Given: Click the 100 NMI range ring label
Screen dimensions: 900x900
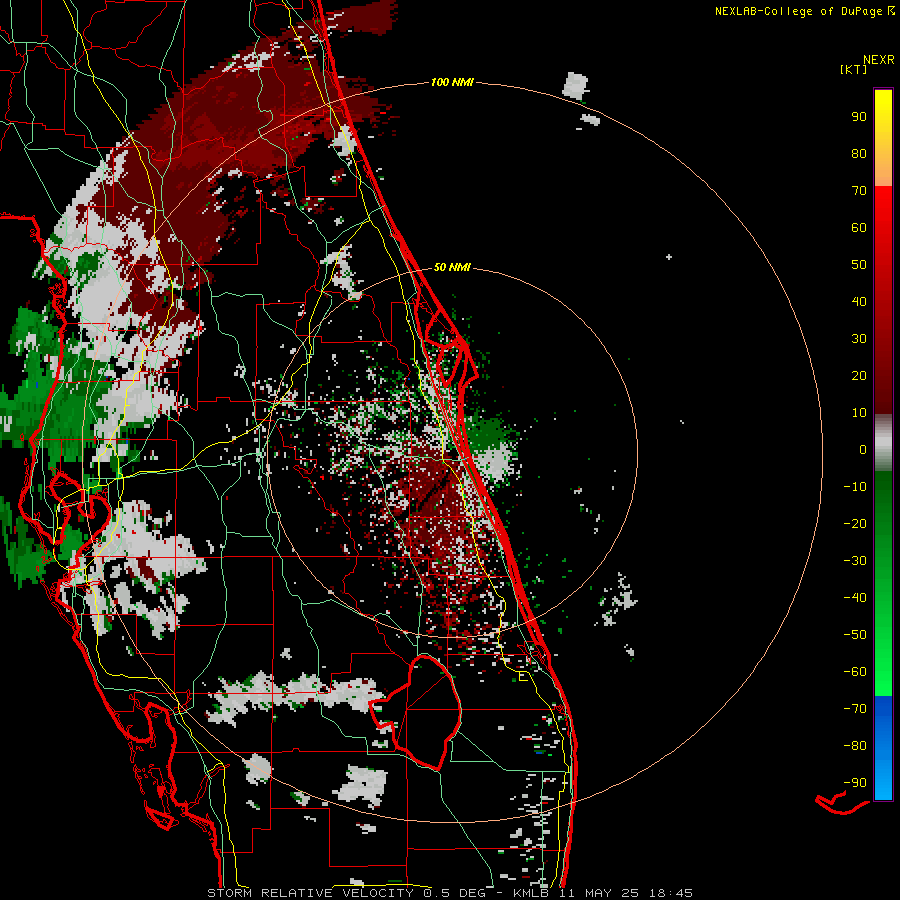Looking at the screenshot, I should coord(452,82).
